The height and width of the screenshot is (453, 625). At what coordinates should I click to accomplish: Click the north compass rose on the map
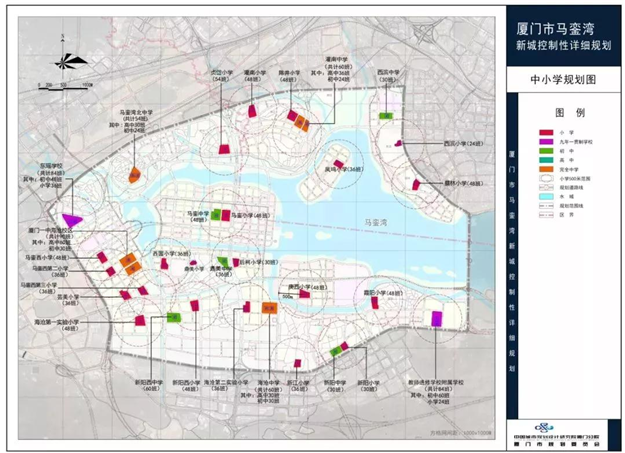pos(67,57)
